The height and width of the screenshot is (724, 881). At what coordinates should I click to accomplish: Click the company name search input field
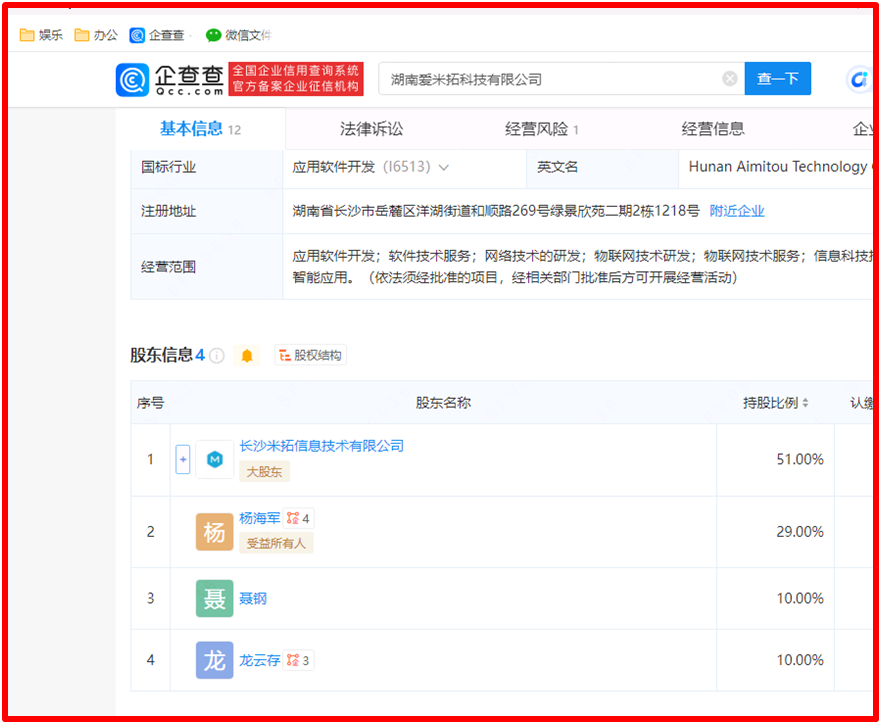click(x=550, y=79)
